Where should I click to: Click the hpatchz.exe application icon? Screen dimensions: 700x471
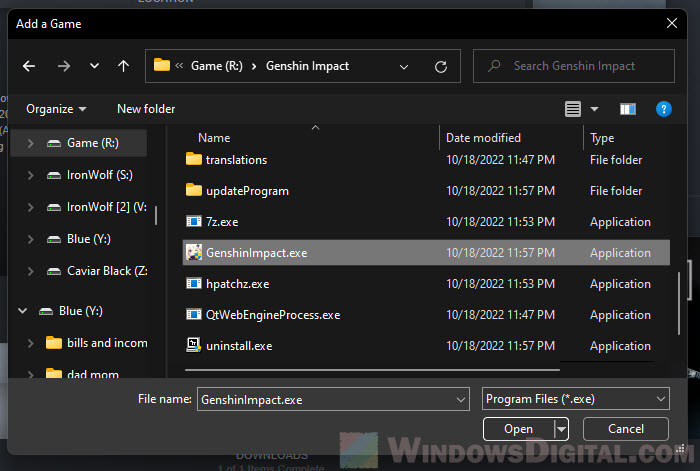pos(194,283)
